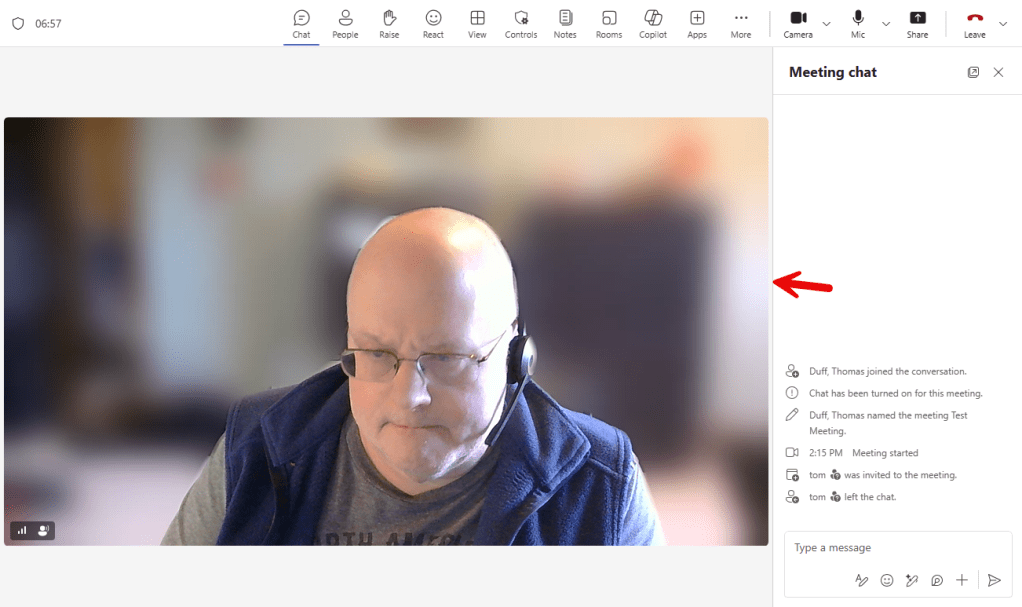Open the Apps panel

pyautogui.click(x=697, y=23)
